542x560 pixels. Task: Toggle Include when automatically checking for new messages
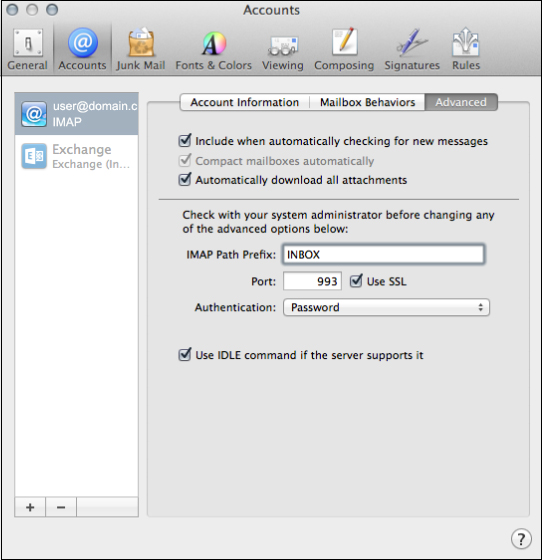click(185, 141)
